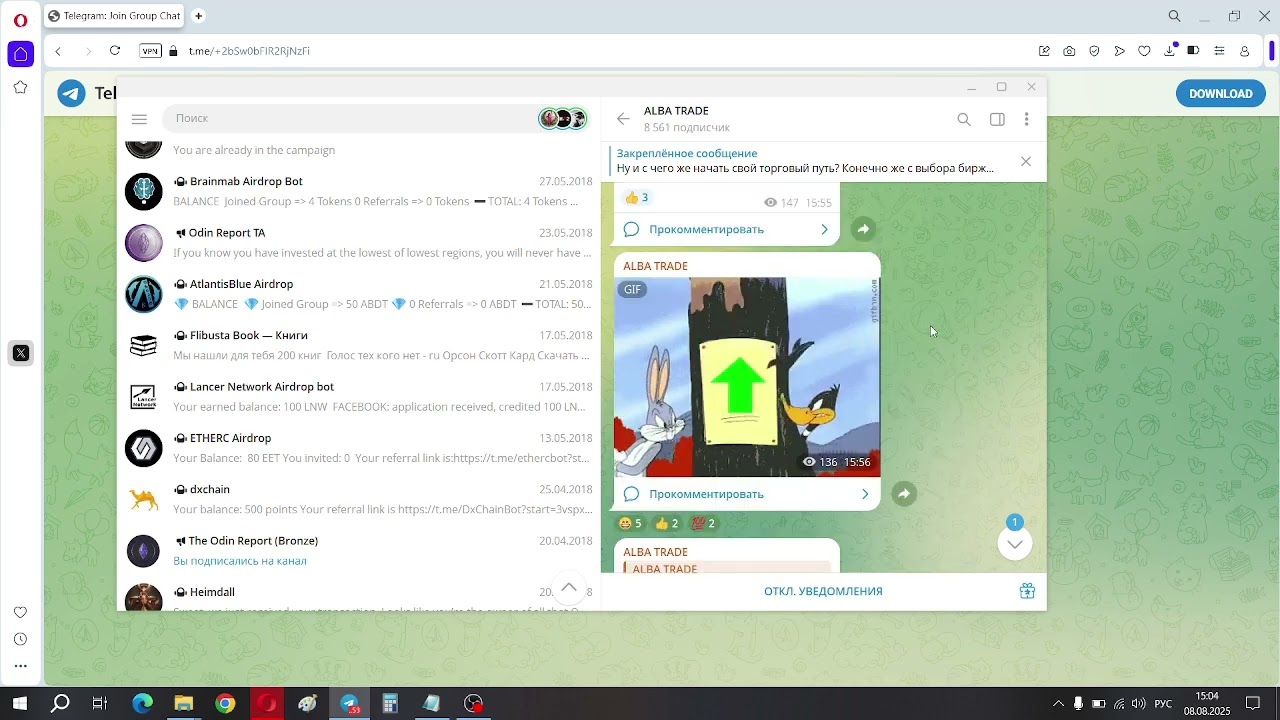Toggle the smiley reaction with count 5
This screenshot has height=720, width=1280.
pyautogui.click(x=630, y=523)
